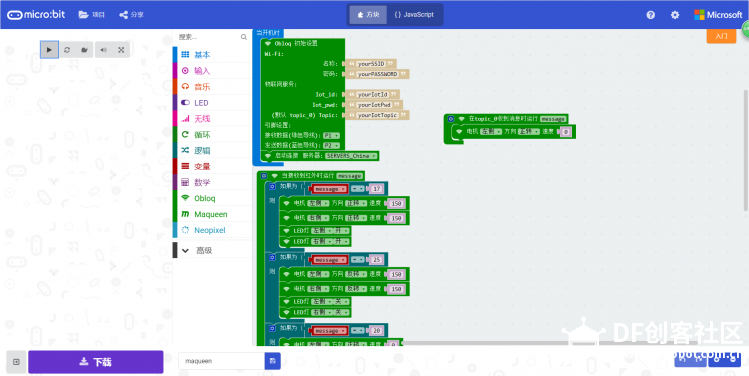
Task: Open motor side dropdown in topic_0 block
Action: [x=491, y=131]
